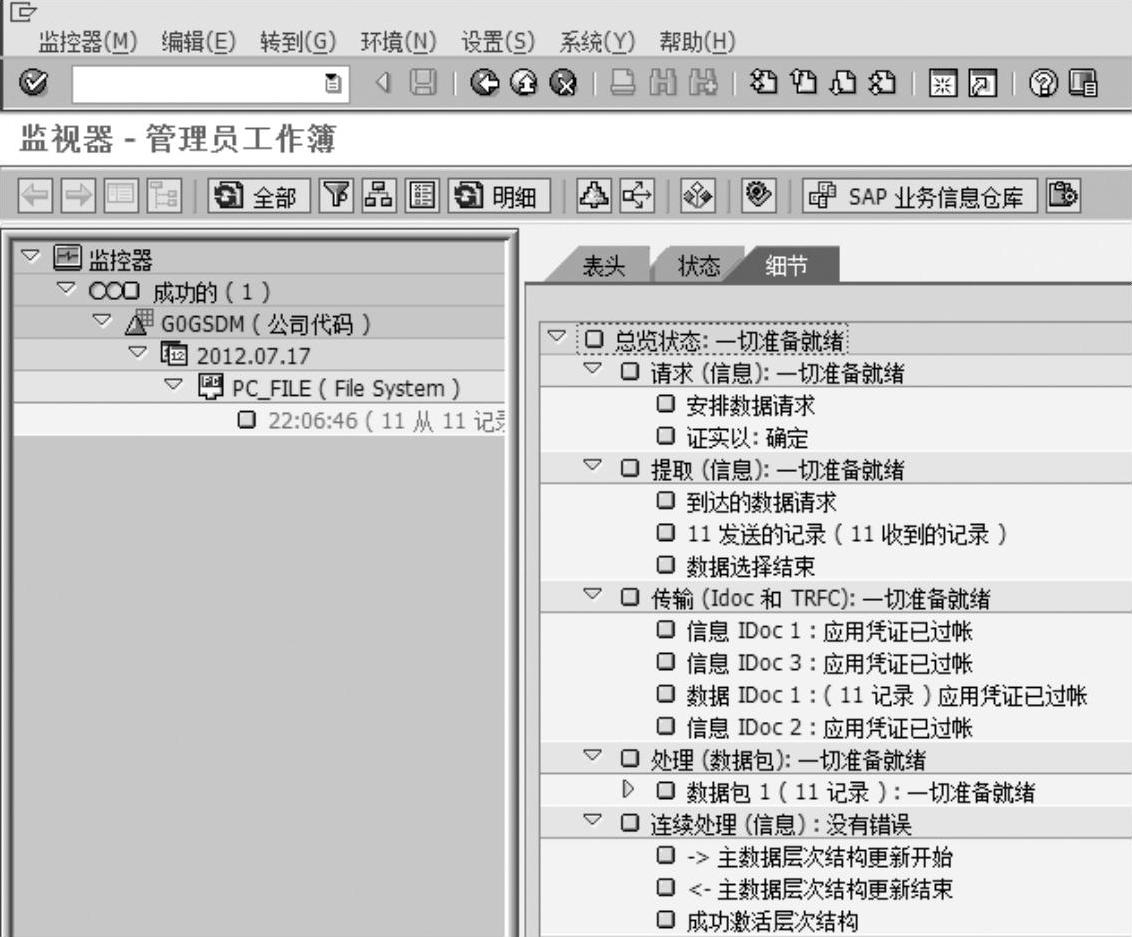The image size is (1132, 937).
Task: Open the 转到(G) menu
Action: pyautogui.click(x=298, y=42)
